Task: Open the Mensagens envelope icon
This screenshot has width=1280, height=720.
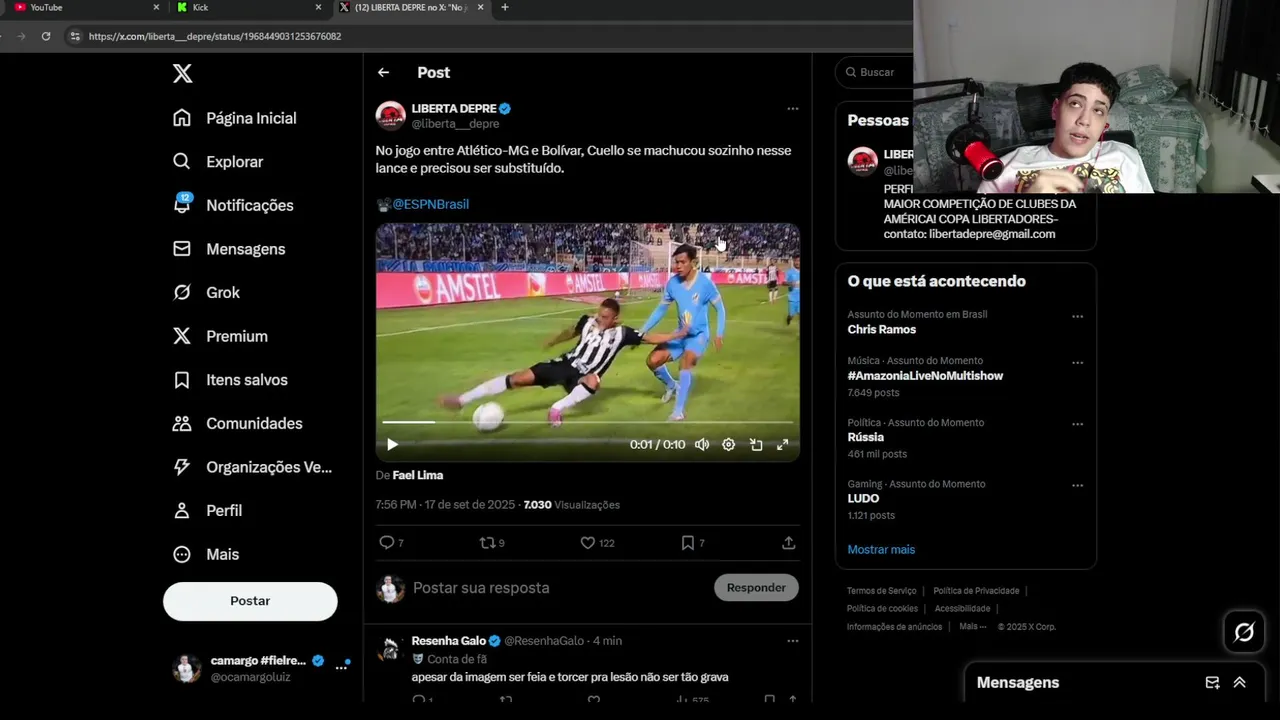Action: [x=182, y=249]
